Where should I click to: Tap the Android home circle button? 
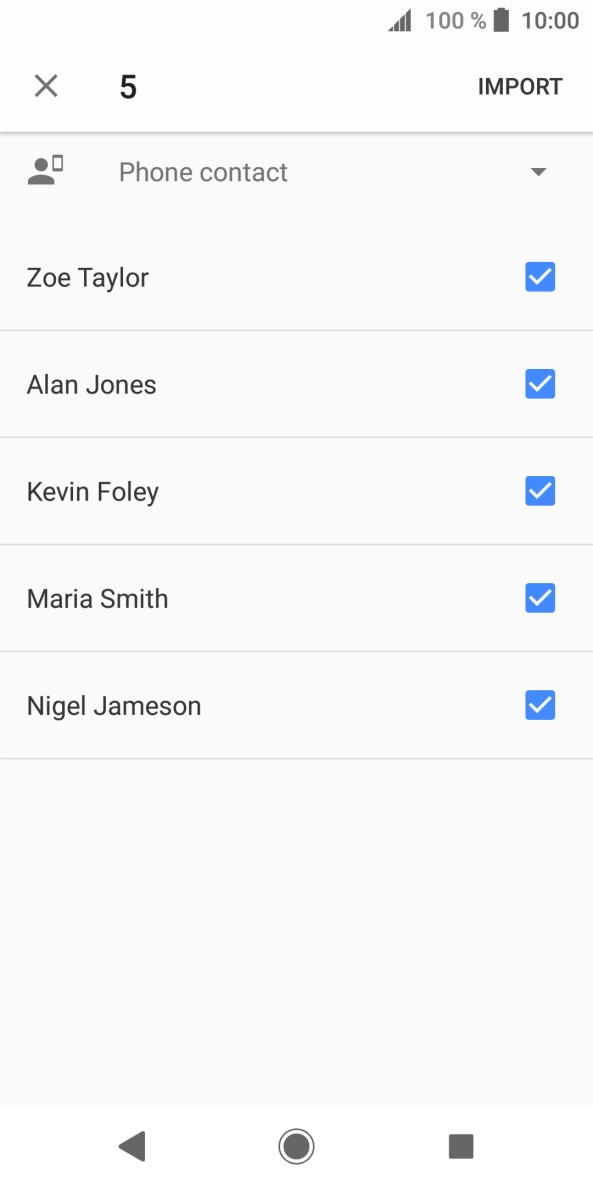tap(296, 1147)
